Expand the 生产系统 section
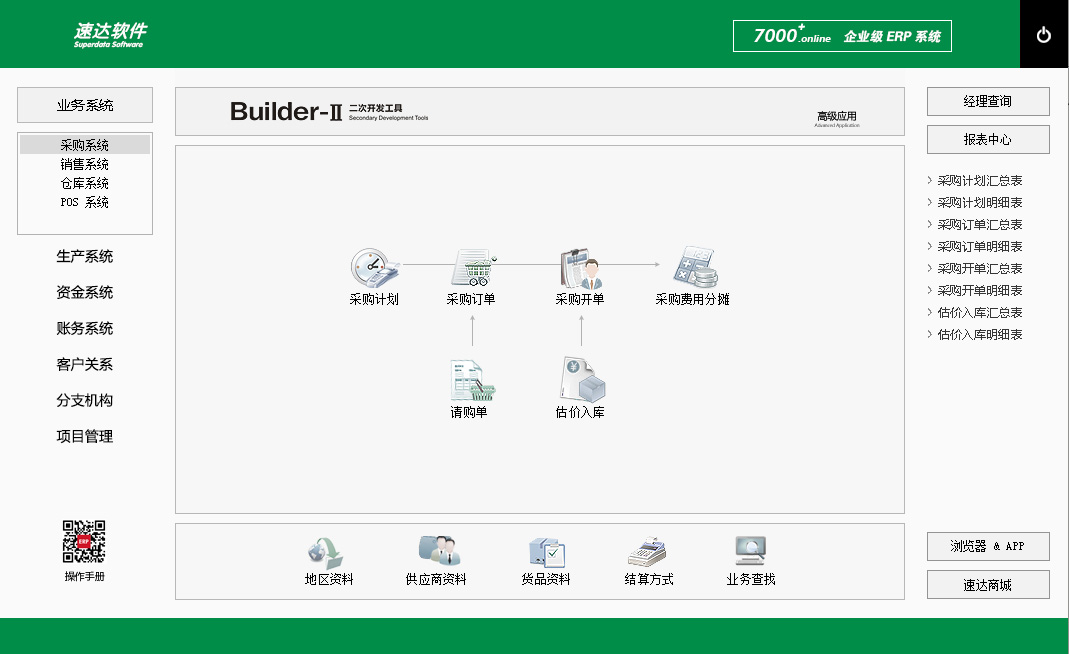 [85, 257]
